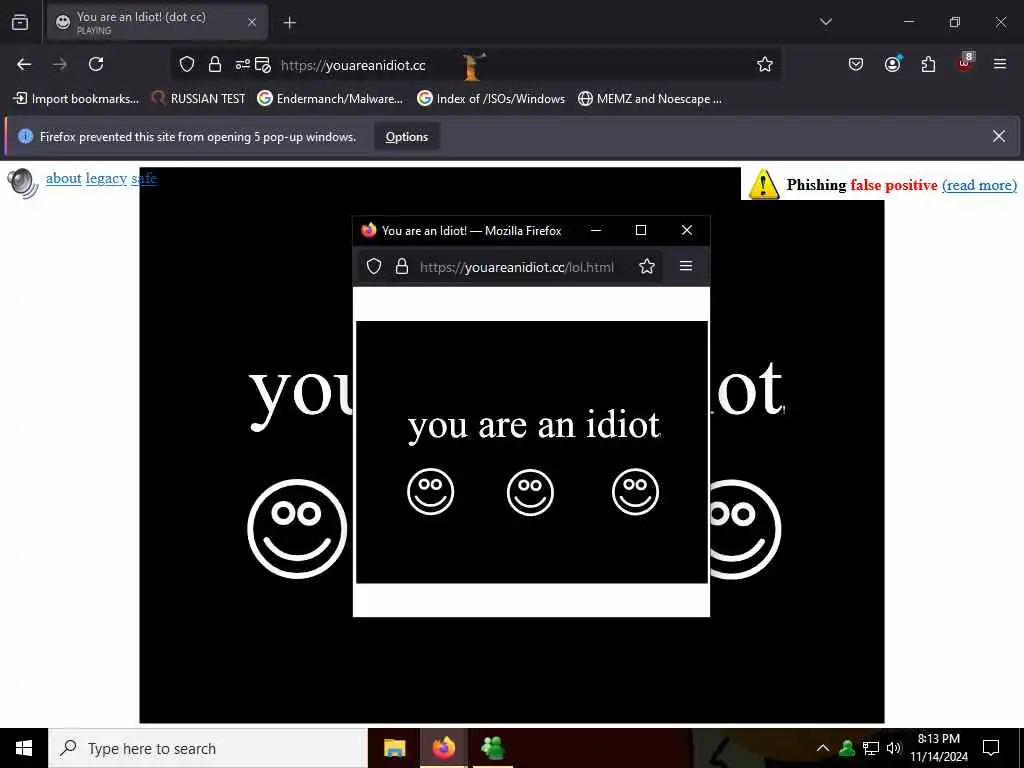Click the yellow phishing warning sign icon
Viewport: 1024px width, 768px height.
pos(763,184)
